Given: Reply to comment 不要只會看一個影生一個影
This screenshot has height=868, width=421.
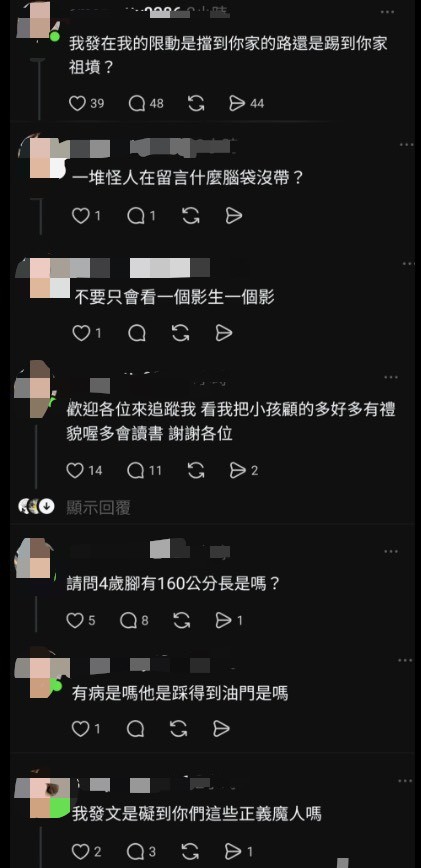Looking at the screenshot, I should (137, 333).
